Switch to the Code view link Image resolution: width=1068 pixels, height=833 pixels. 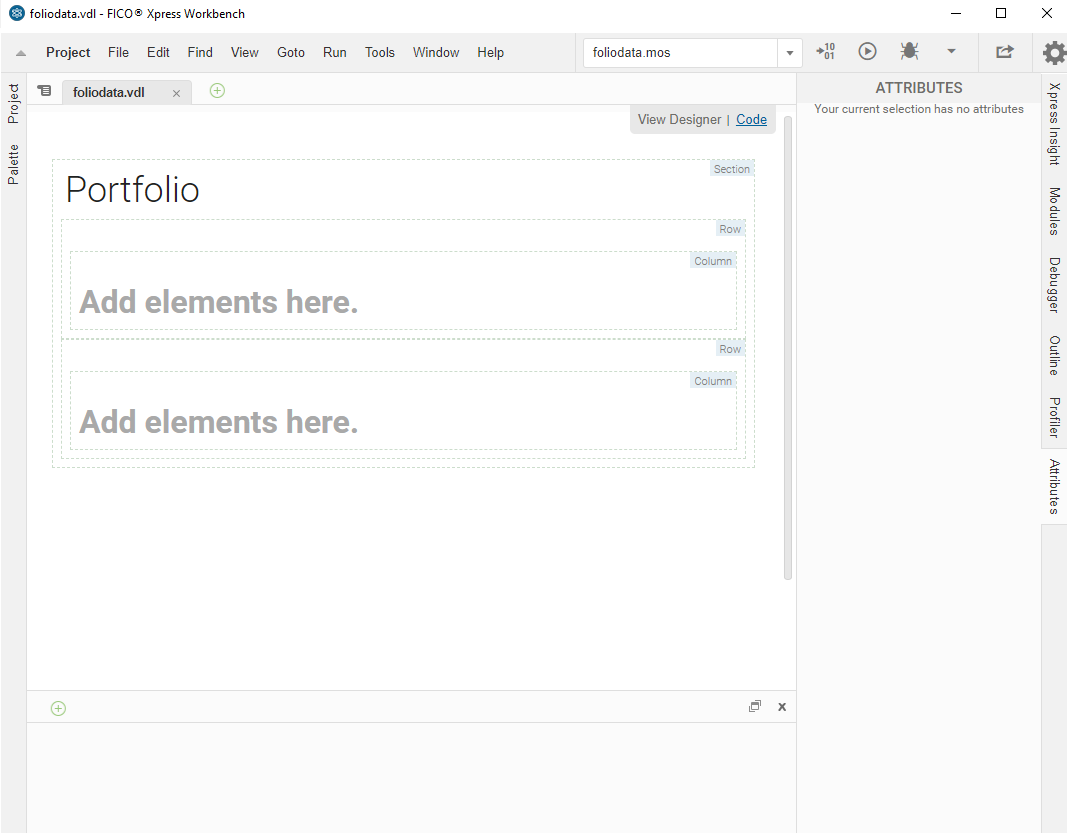[751, 119]
